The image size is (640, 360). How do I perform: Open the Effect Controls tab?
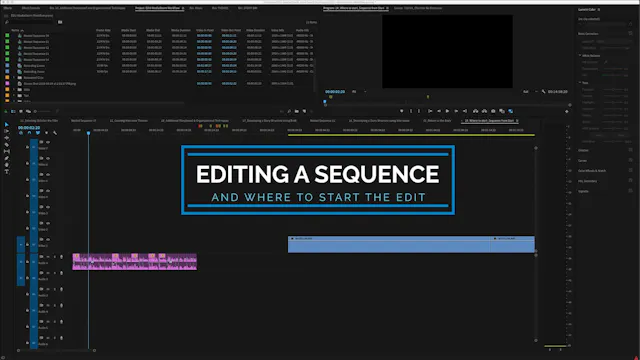point(31,8)
